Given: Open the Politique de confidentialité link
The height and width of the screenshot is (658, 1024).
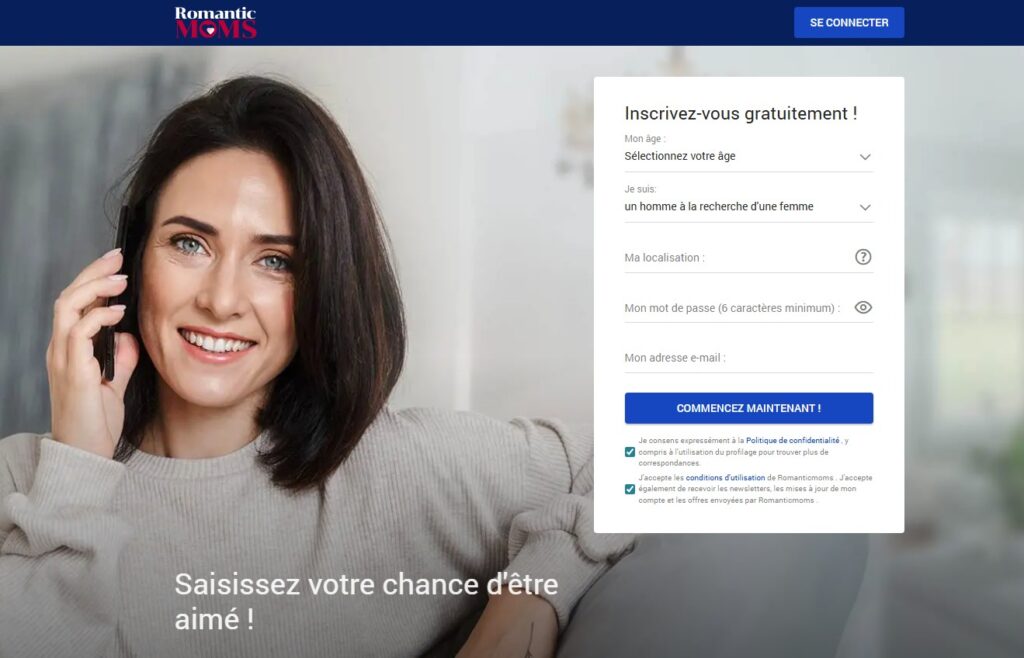Looking at the screenshot, I should click(x=792, y=441).
